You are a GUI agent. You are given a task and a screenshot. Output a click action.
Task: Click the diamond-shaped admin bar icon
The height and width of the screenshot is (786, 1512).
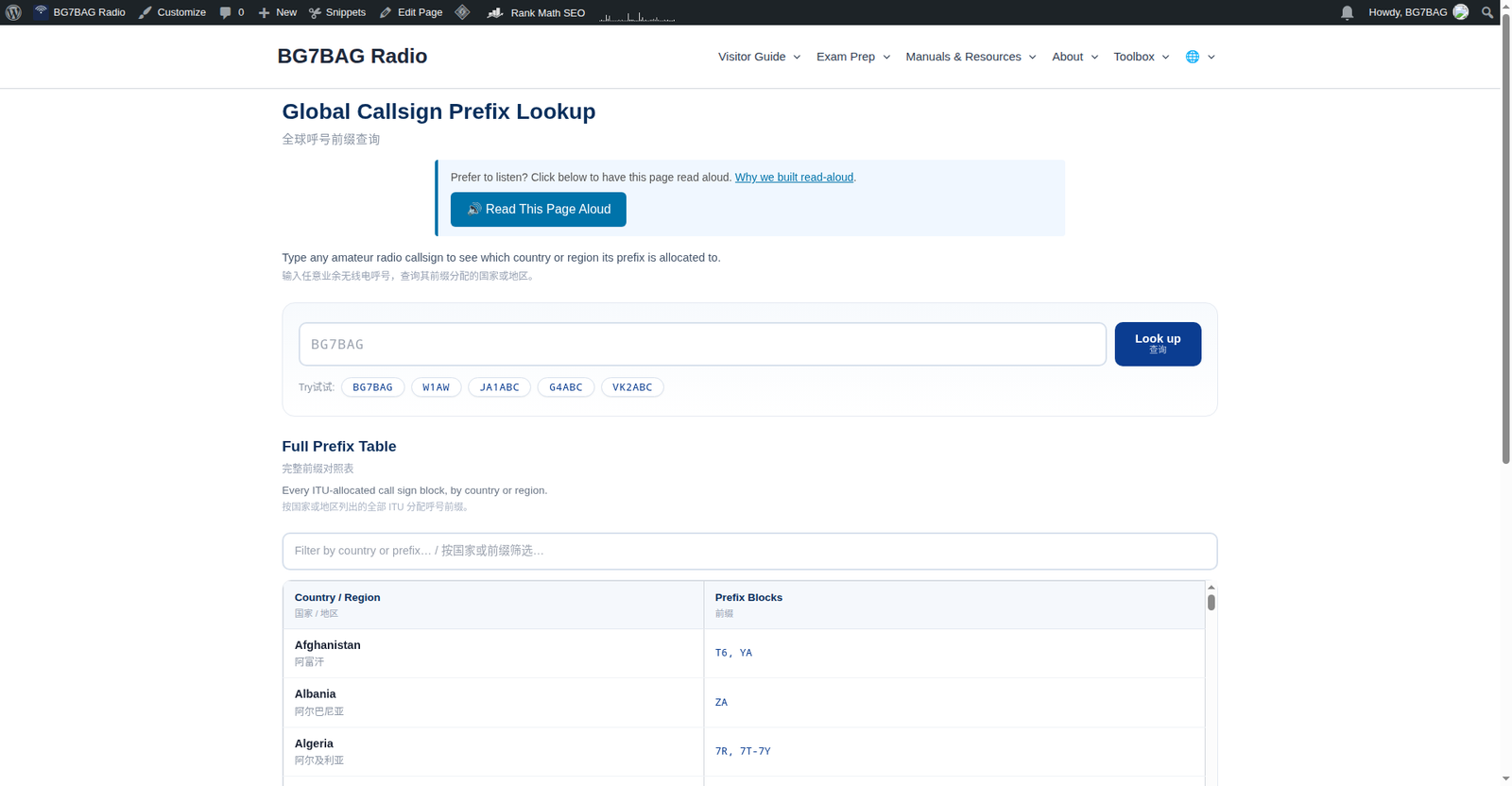(462, 12)
